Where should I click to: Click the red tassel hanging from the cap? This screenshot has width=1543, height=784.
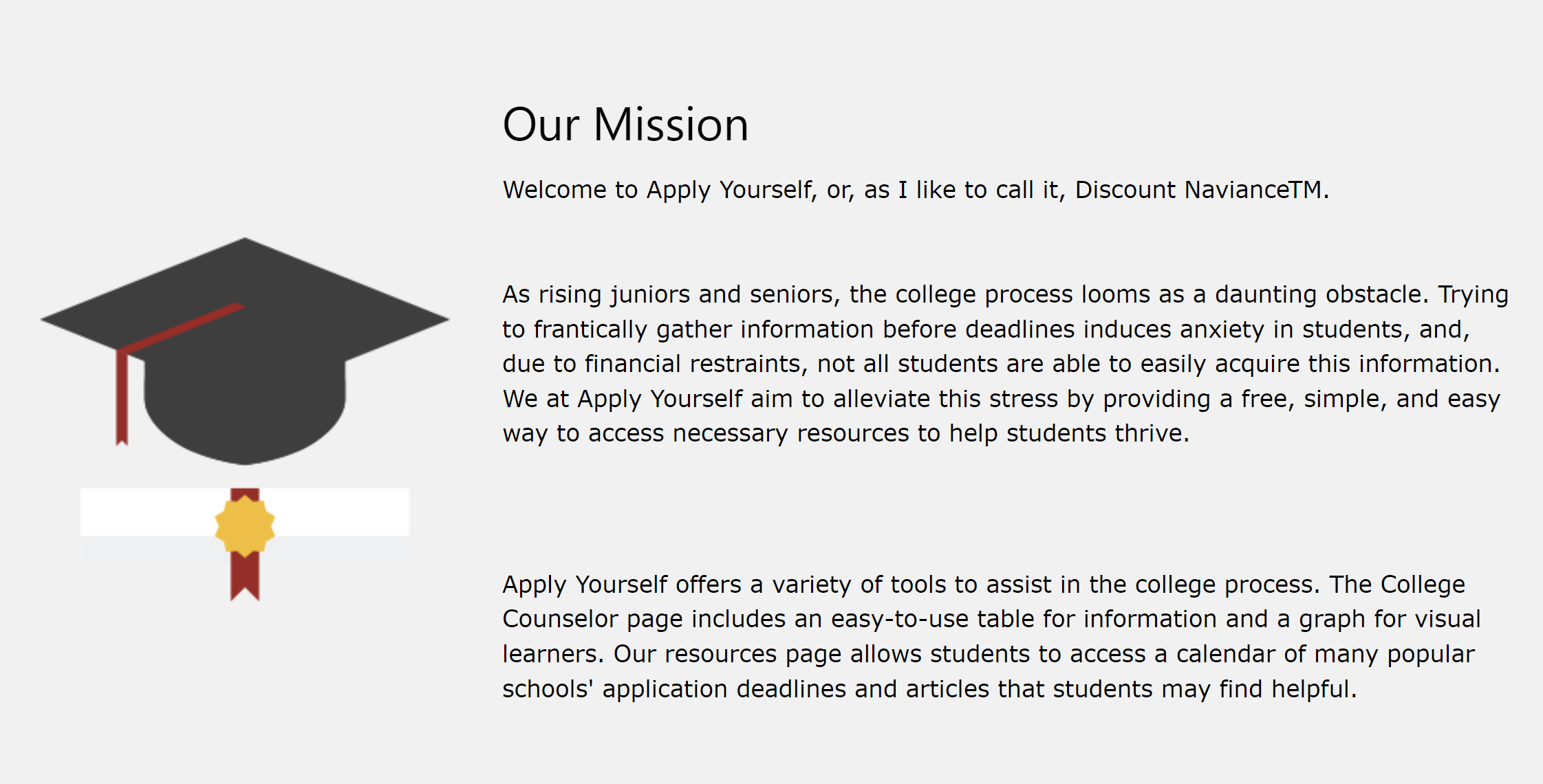click(x=122, y=399)
